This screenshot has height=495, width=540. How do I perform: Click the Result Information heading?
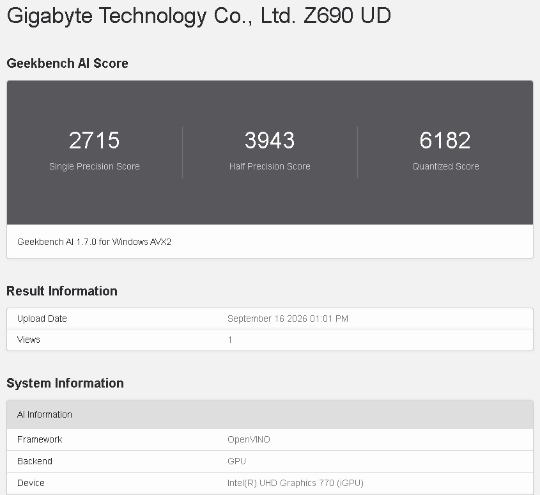62,291
